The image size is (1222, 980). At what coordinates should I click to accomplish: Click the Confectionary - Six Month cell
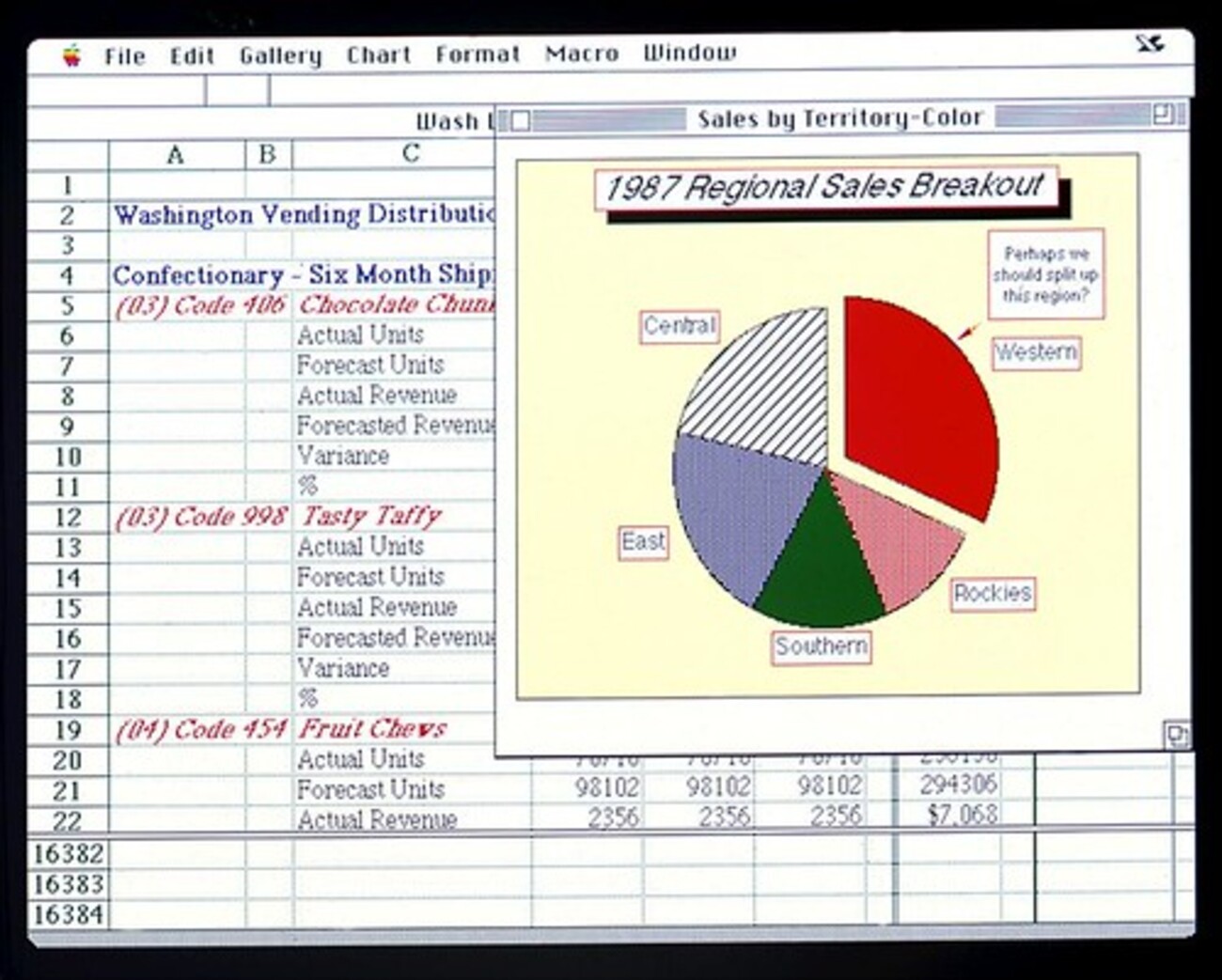coord(303,275)
